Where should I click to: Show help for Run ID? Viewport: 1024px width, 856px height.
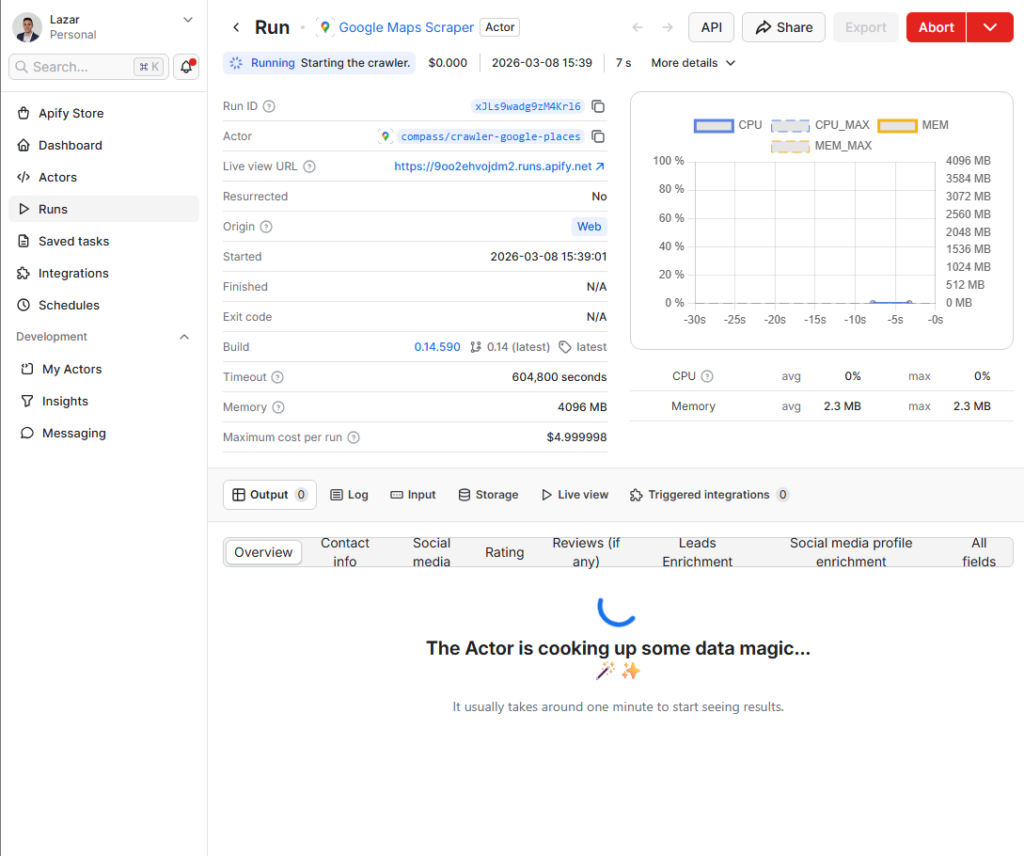(268, 106)
